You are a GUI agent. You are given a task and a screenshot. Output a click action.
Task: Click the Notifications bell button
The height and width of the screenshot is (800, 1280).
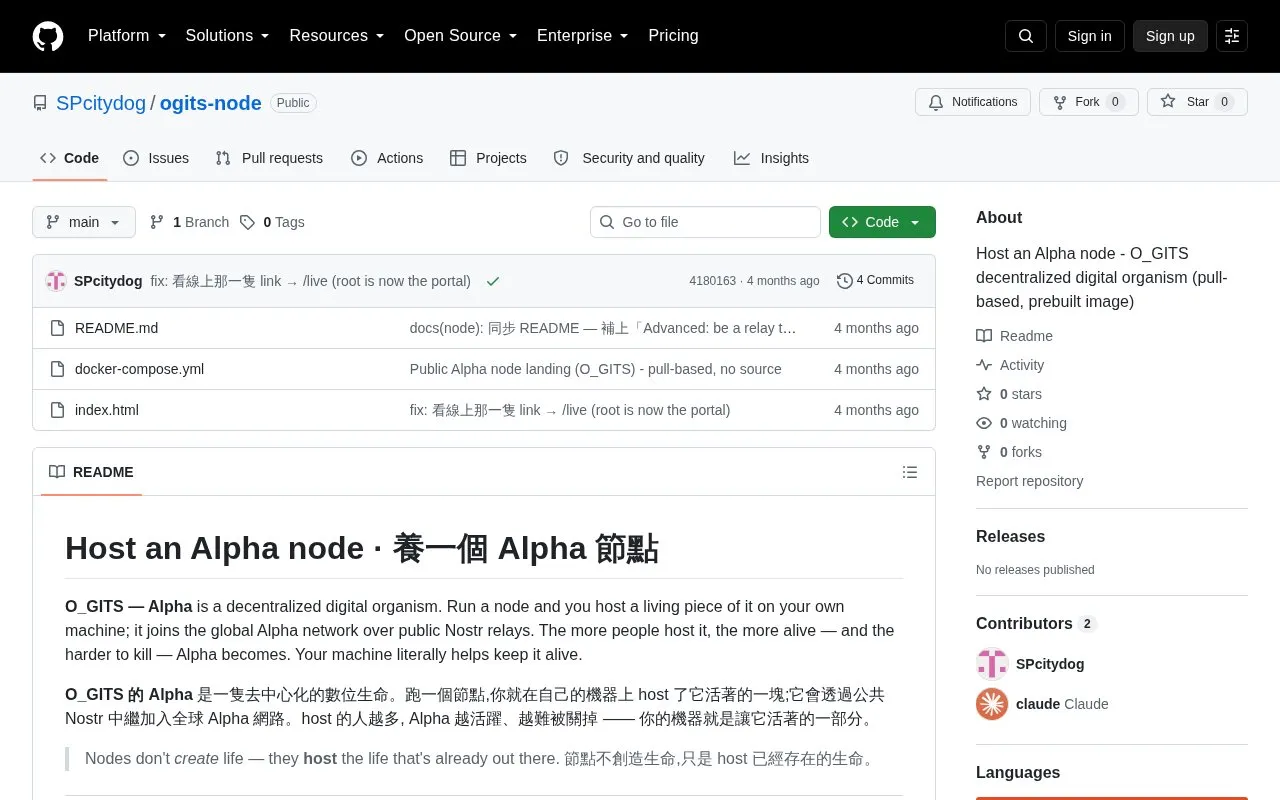973,102
